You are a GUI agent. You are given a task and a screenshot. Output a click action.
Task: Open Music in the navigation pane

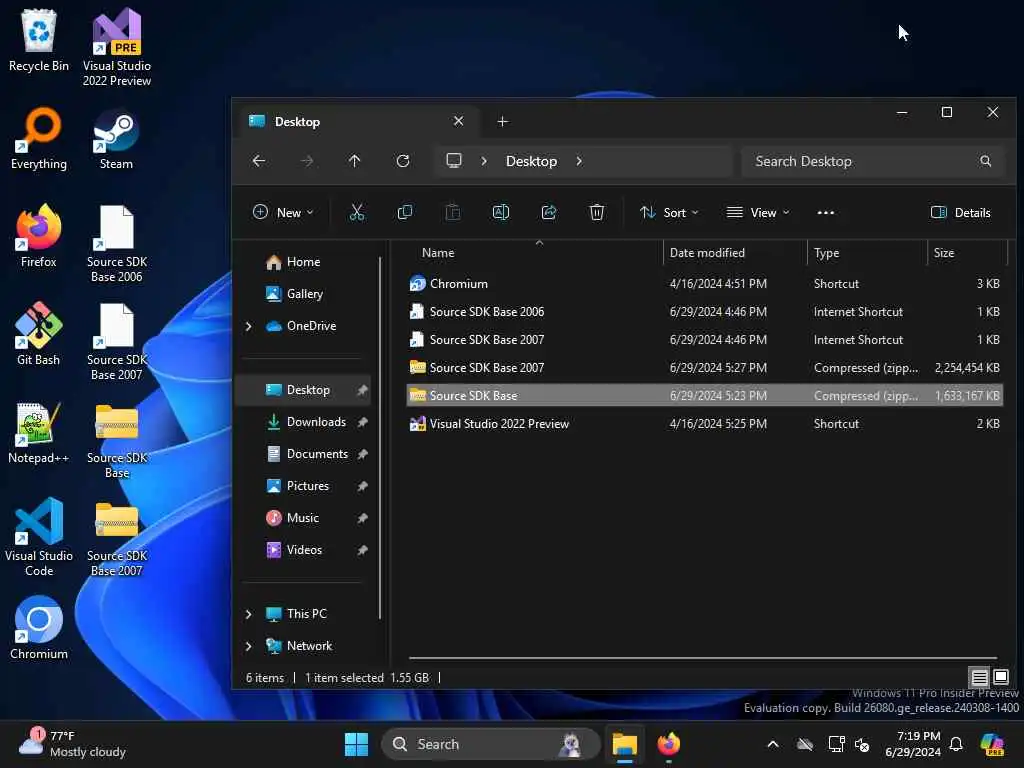302,518
